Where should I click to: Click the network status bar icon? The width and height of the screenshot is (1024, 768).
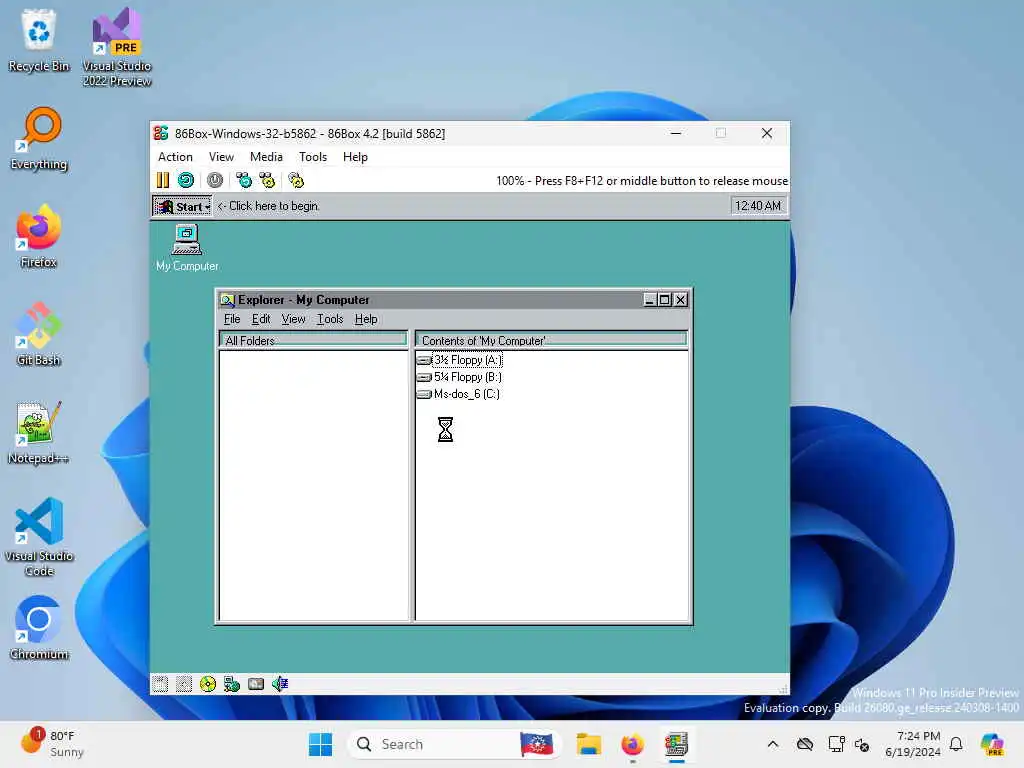pos(232,684)
